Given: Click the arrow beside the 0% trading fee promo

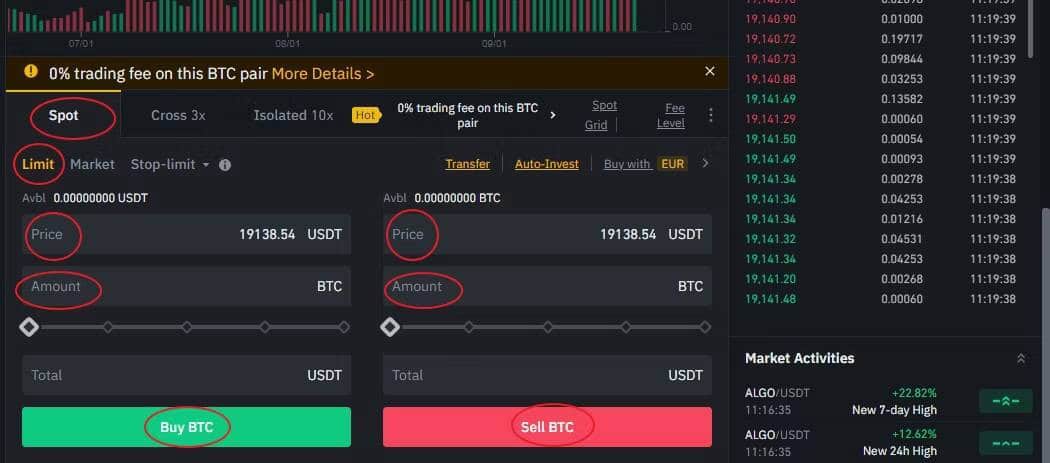Looking at the screenshot, I should 553,115.
